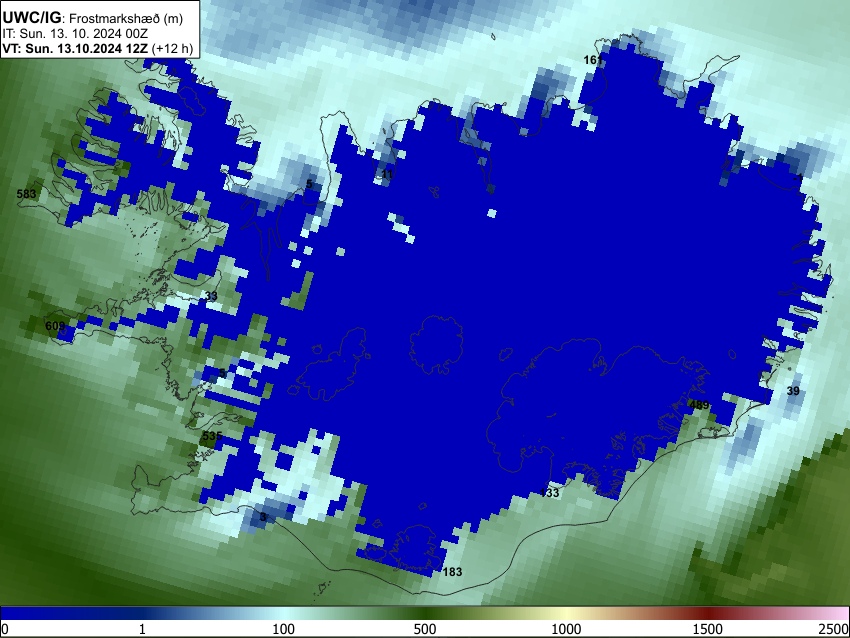Select the '500' label on the color scale
Screen dimensions: 850x638
pos(425,629)
